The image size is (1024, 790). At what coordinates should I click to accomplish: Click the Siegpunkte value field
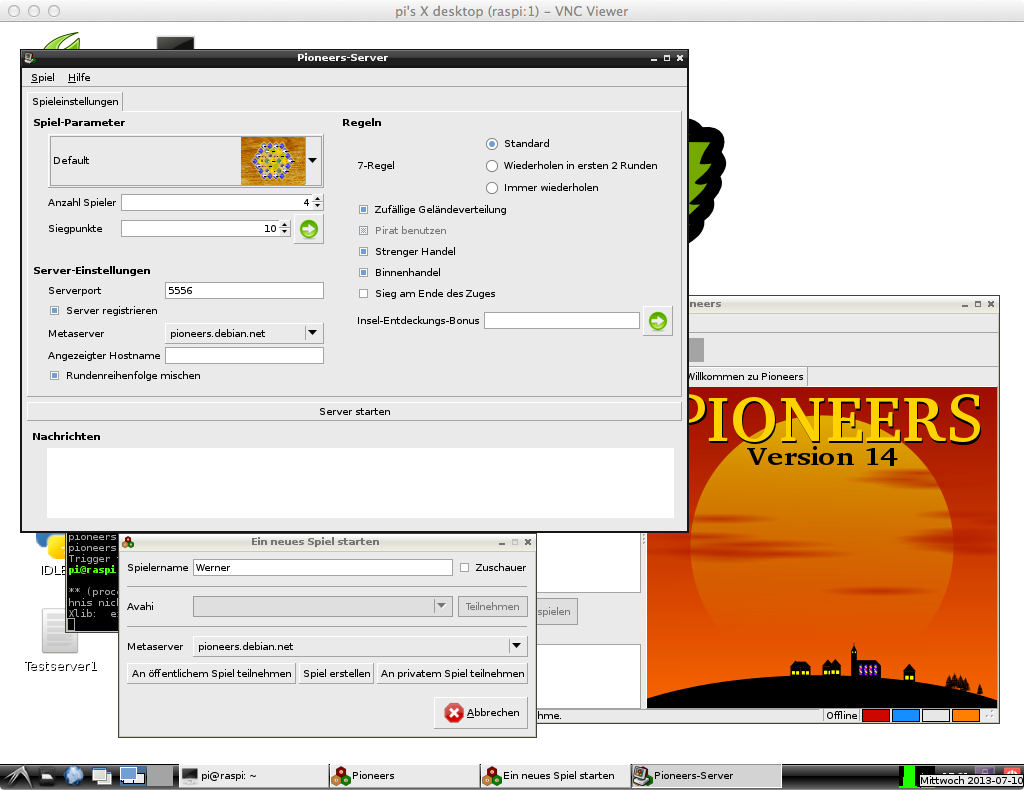200,229
